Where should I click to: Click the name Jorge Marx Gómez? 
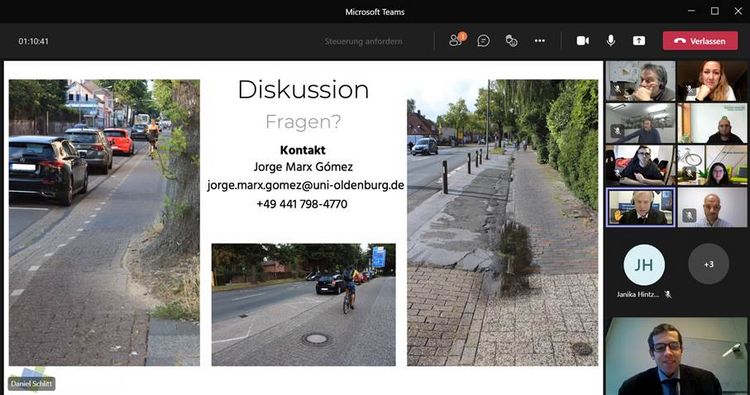303,167
